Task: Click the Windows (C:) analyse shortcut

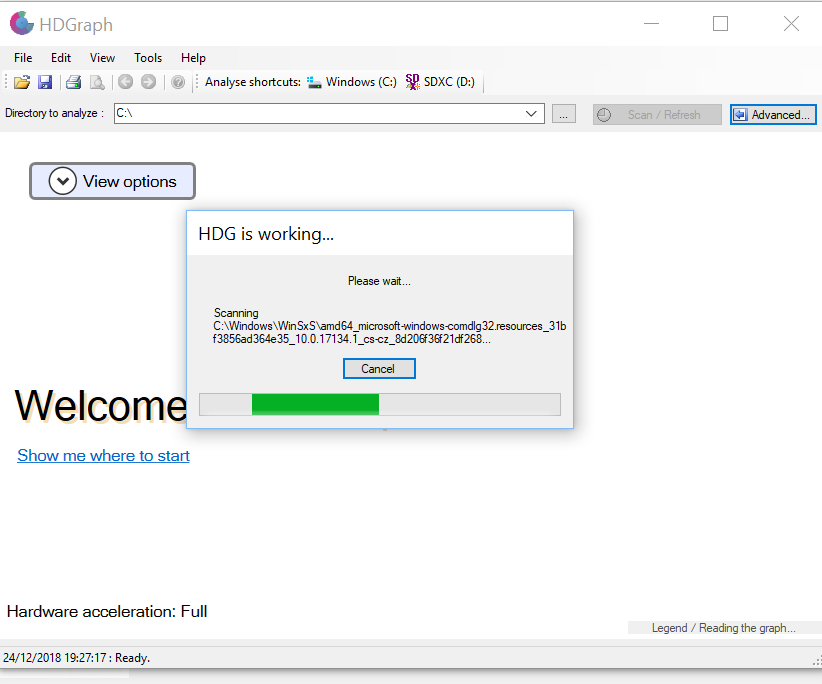Action: click(352, 82)
